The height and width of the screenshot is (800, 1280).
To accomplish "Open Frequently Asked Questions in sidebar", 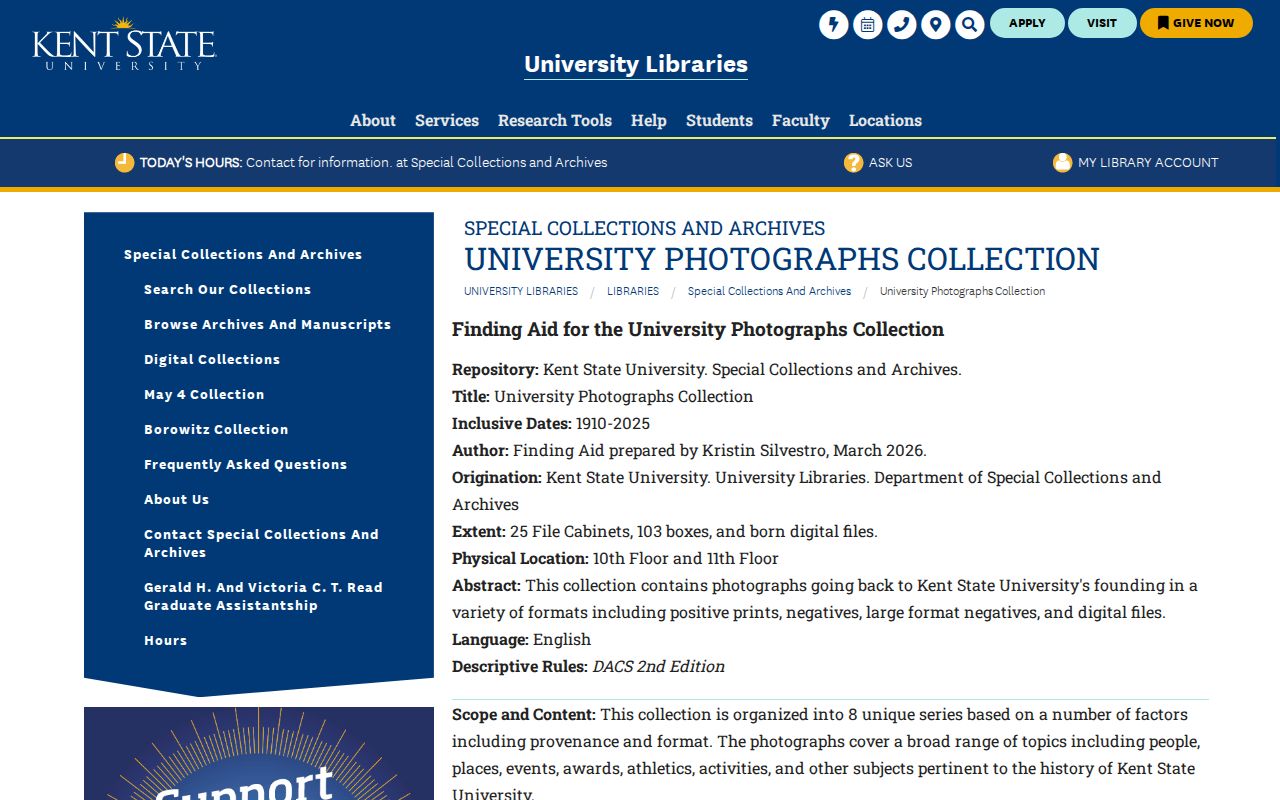I will (x=246, y=464).
